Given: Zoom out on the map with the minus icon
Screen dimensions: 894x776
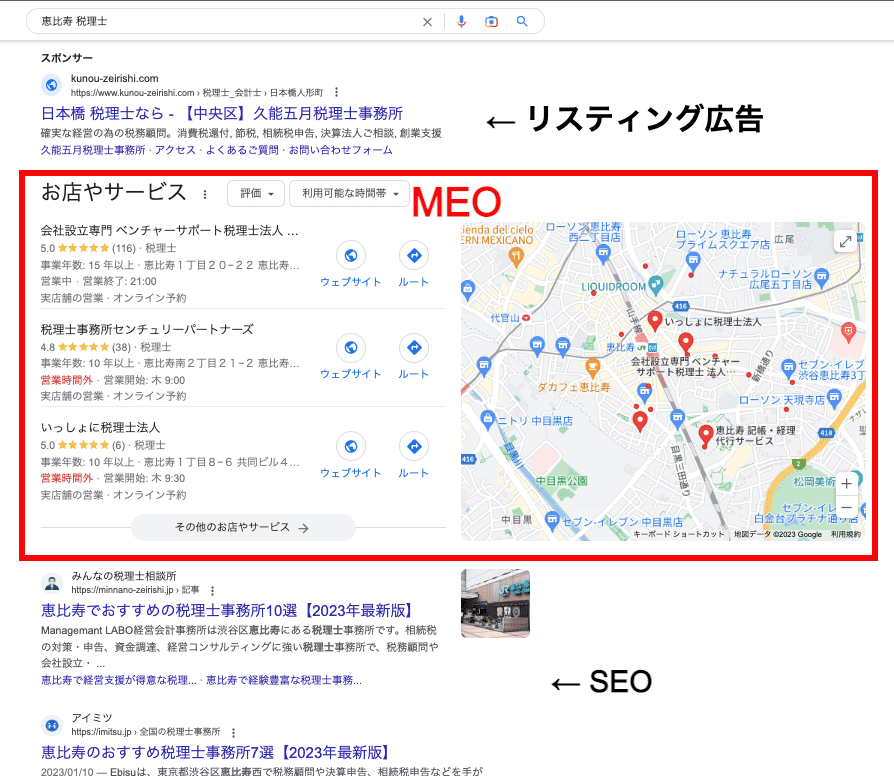Looking at the screenshot, I should (845, 507).
